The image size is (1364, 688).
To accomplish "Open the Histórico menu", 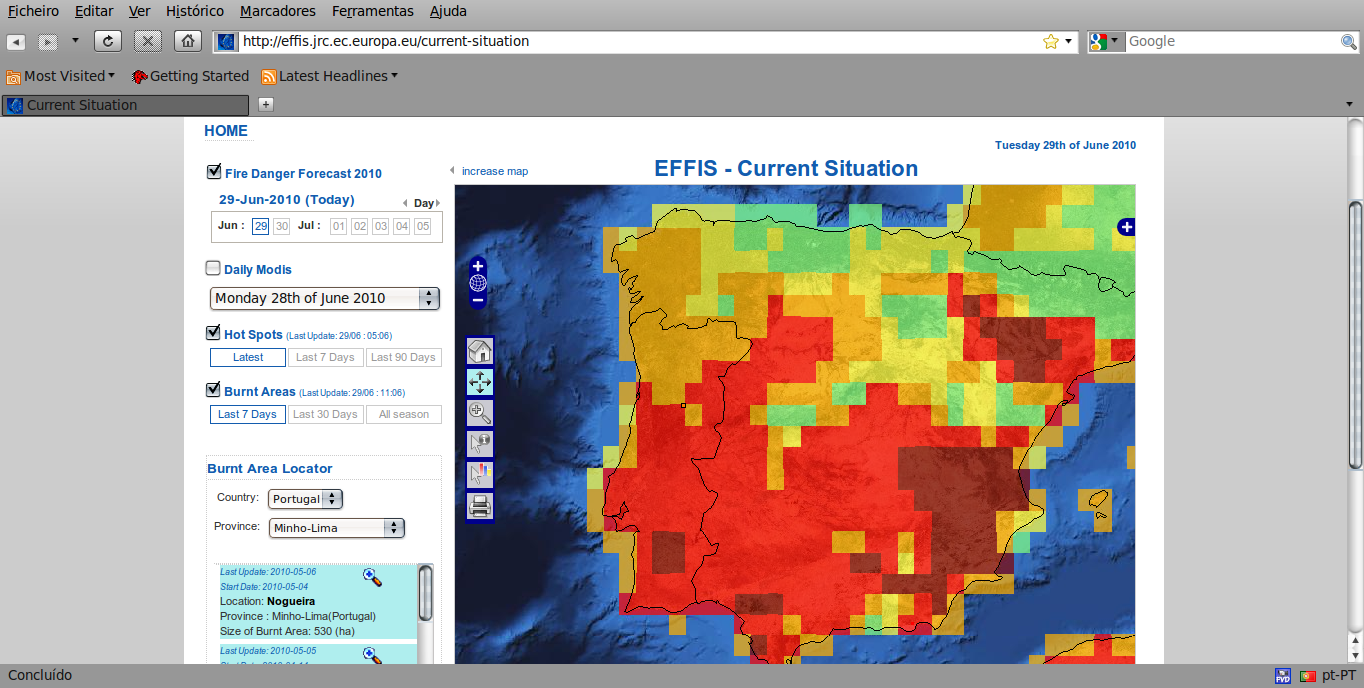I will click(195, 11).
